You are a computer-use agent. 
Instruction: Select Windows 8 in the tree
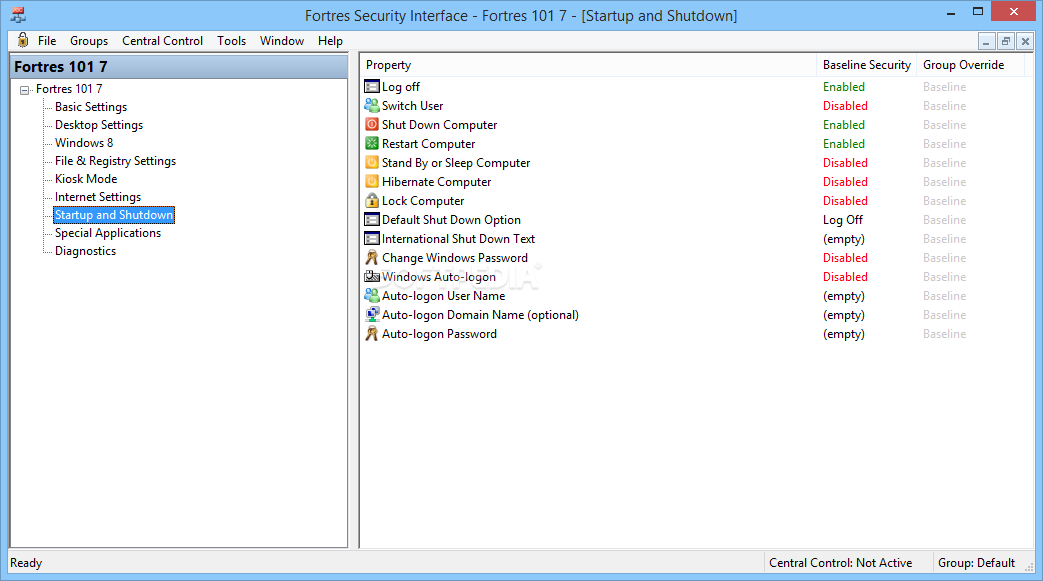pyautogui.click(x=84, y=142)
